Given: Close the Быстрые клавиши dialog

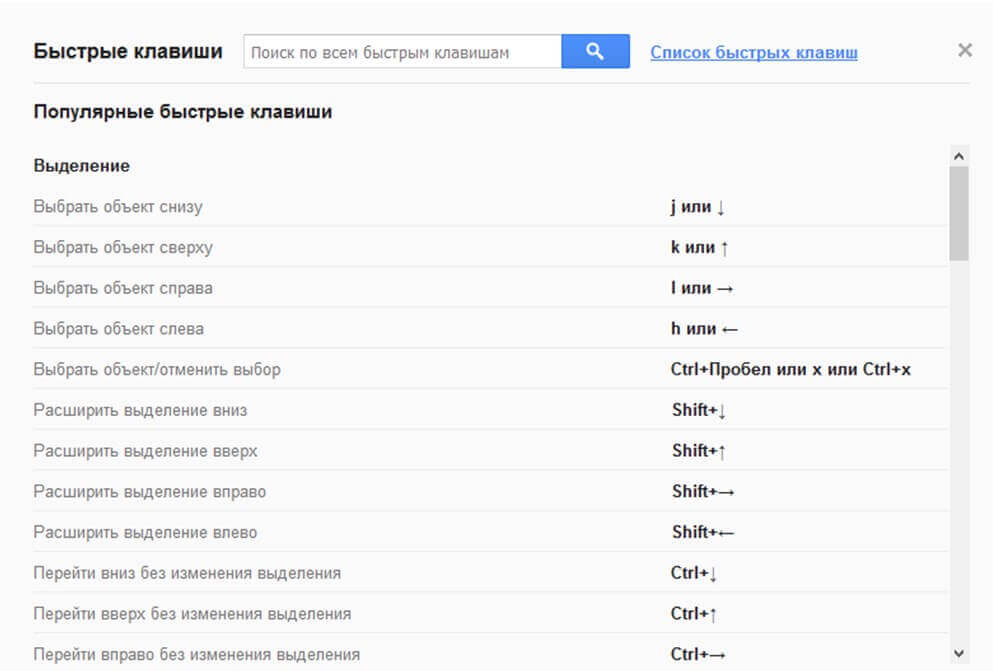Looking at the screenshot, I should (964, 50).
